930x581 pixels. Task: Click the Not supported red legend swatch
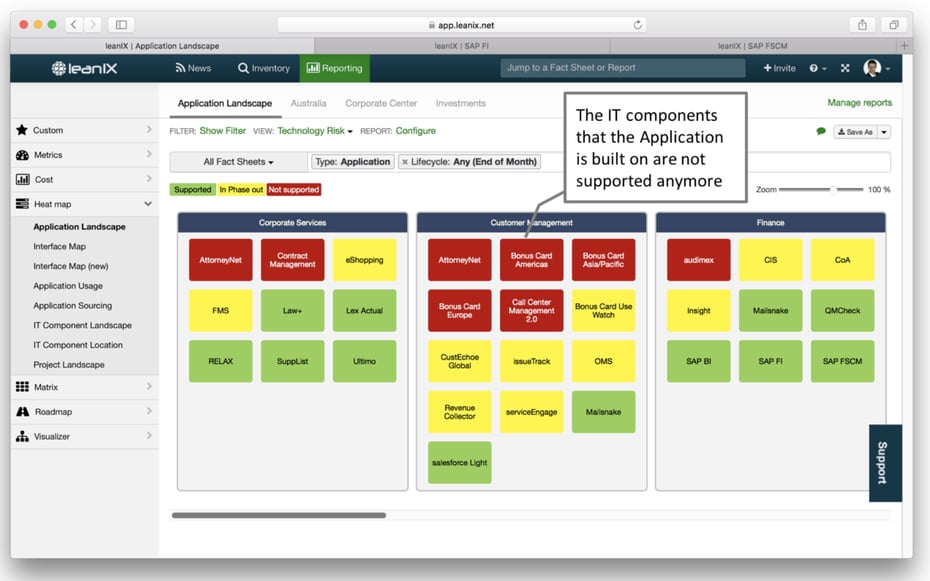click(294, 190)
